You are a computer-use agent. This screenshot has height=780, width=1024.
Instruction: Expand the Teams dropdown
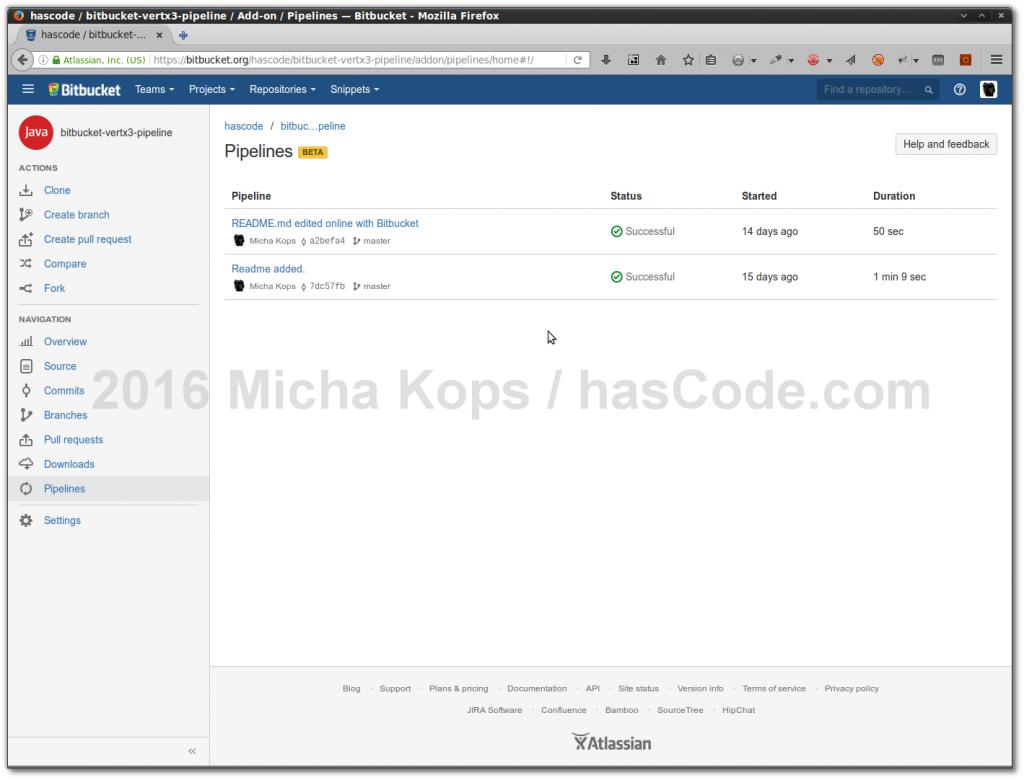pos(154,90)
